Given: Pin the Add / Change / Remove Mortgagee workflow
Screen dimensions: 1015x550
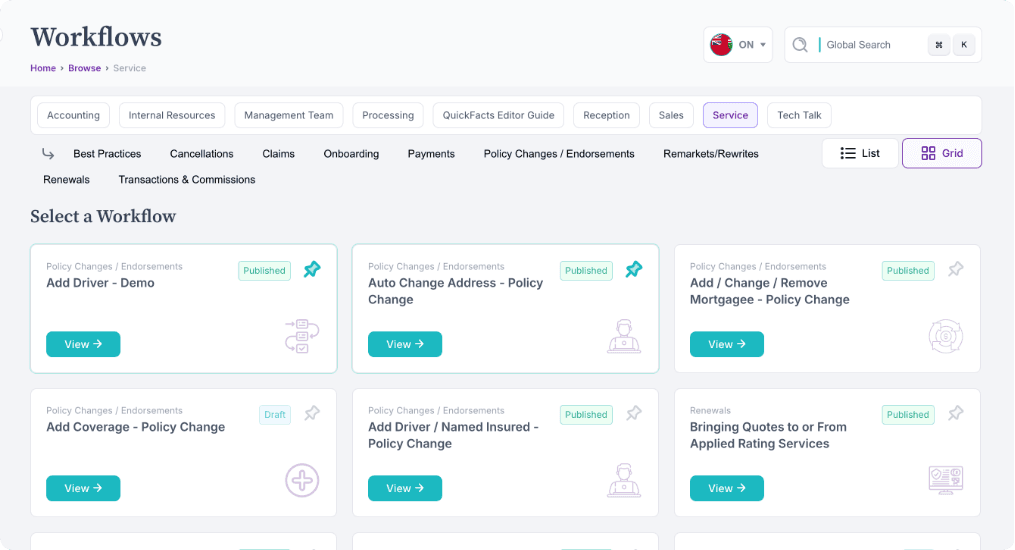Looking at the screenshot, I should [x=956, y=270].
